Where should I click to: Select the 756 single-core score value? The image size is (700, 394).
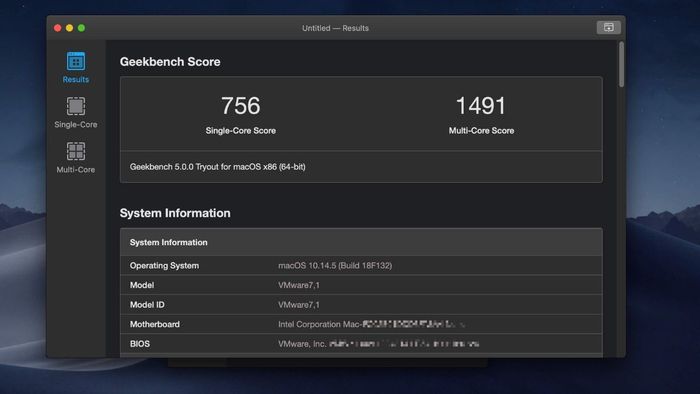(240, 106)
